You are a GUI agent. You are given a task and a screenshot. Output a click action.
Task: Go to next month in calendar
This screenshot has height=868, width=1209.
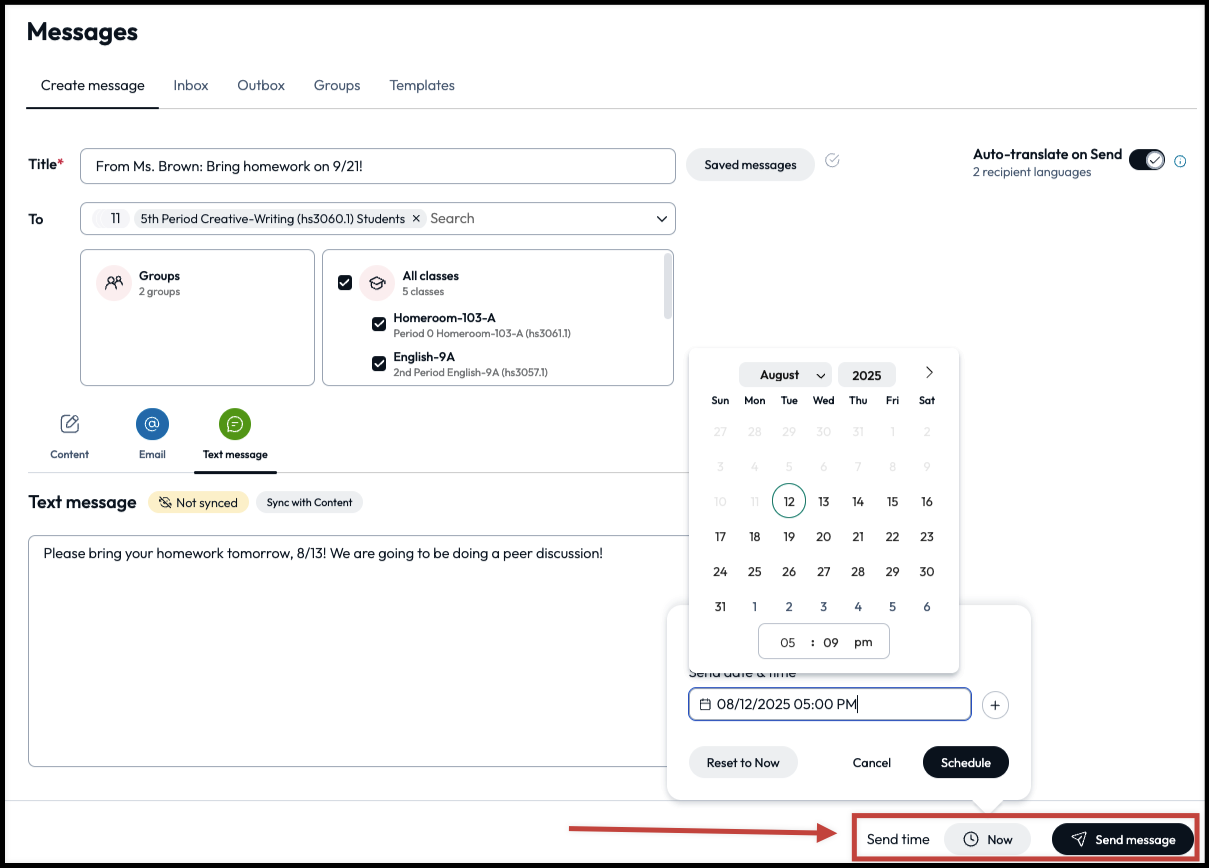pos(929,373)
